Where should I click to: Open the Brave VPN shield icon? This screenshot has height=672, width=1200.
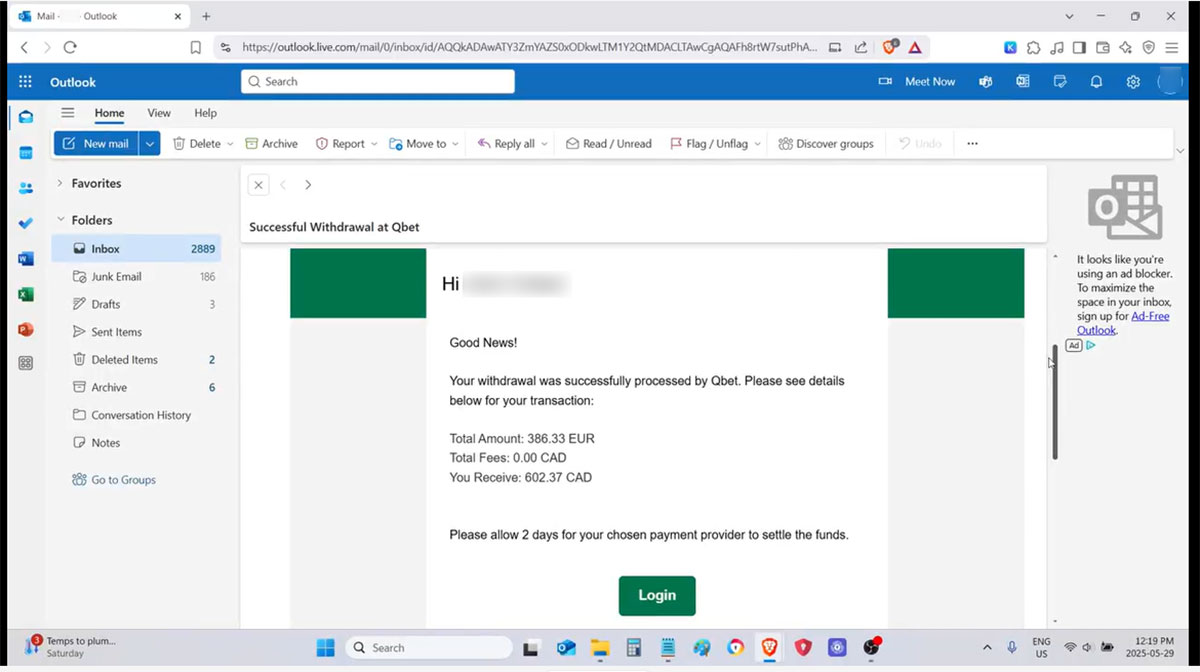[1148, 47]
